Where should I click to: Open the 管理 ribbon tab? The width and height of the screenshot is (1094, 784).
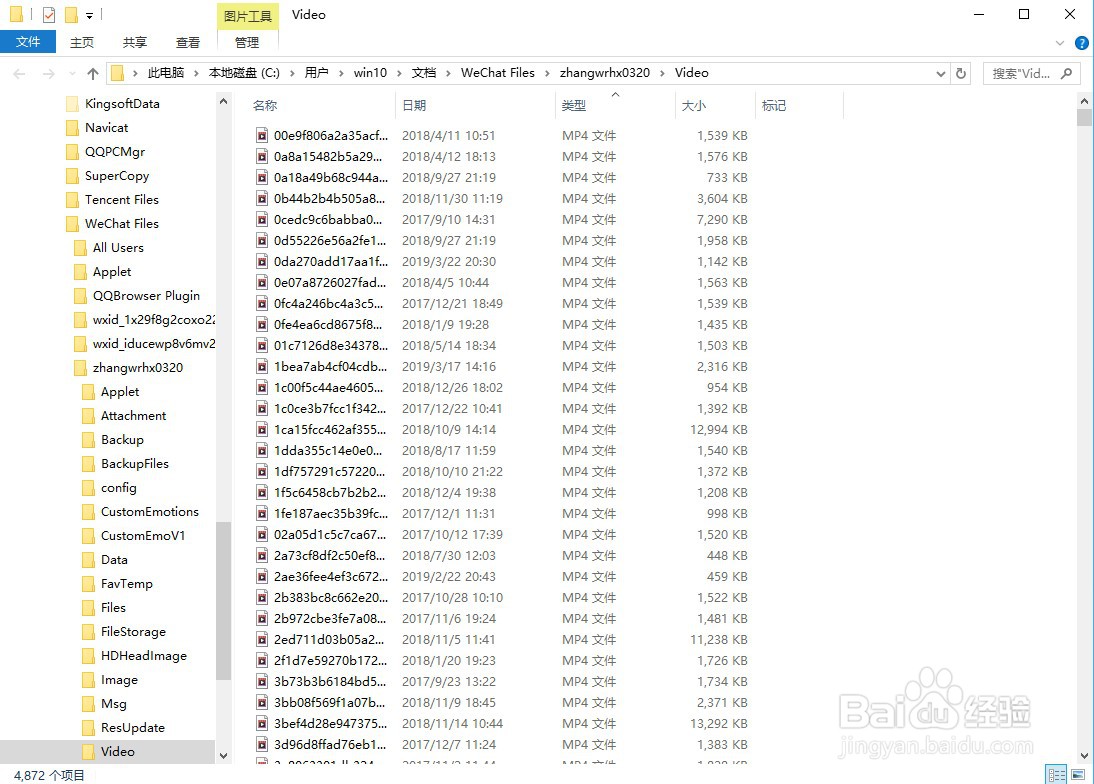pos(247,43)
